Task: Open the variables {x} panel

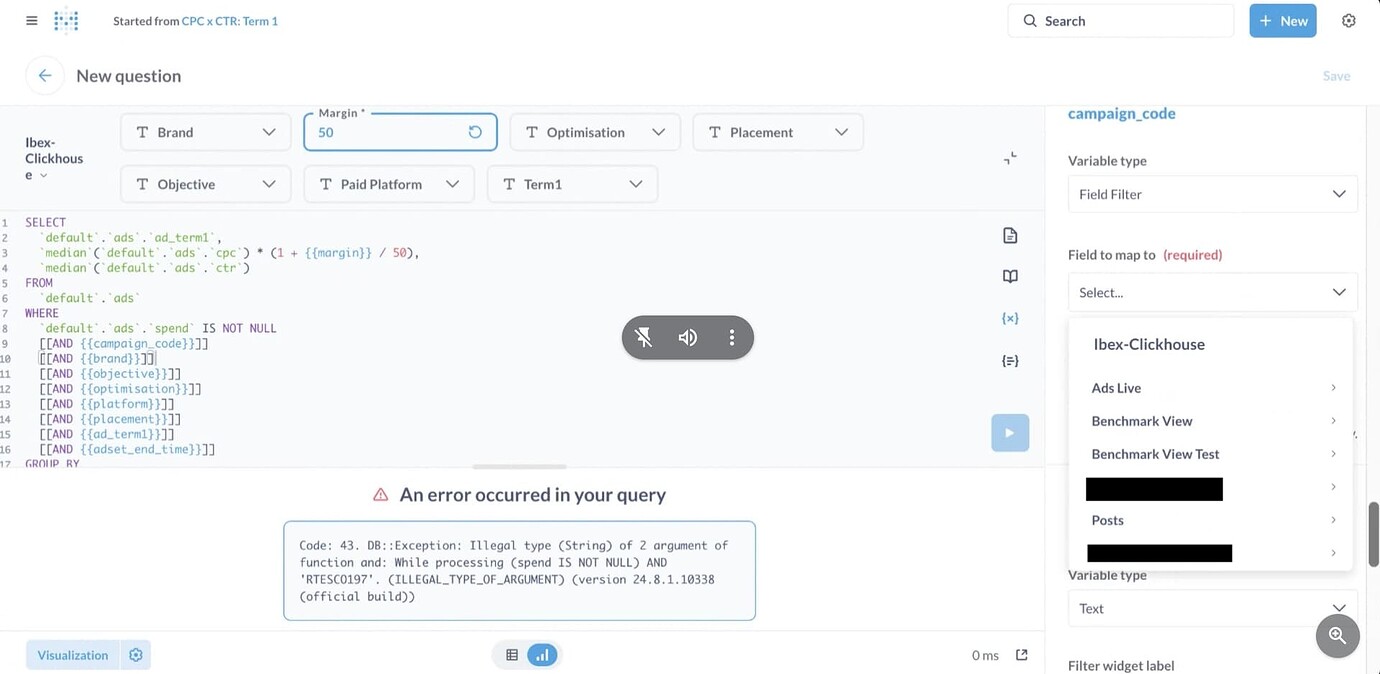Action: point(1010,318)
